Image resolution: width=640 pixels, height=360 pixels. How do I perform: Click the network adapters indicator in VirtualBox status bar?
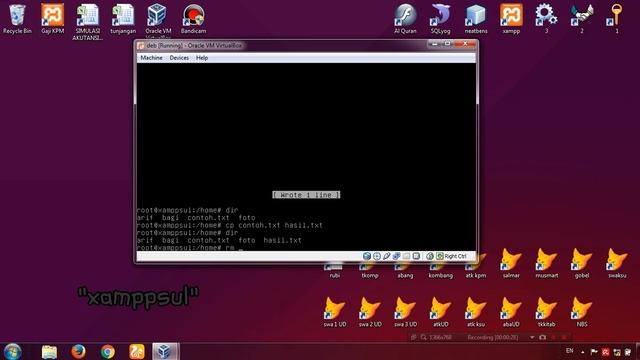tap(396, 256)
